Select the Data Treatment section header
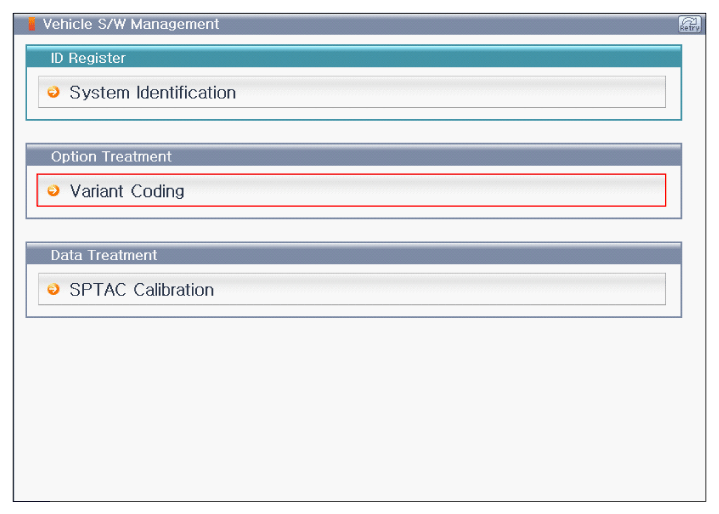Viewport: 719px width, 514px height. (x=354, y=254)
